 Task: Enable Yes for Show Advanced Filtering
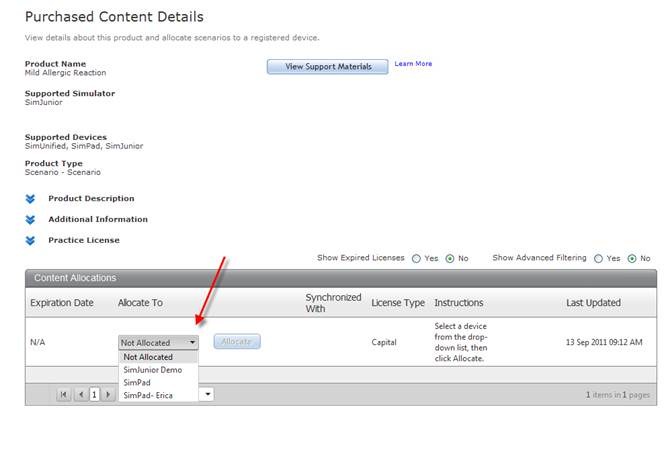598,258
